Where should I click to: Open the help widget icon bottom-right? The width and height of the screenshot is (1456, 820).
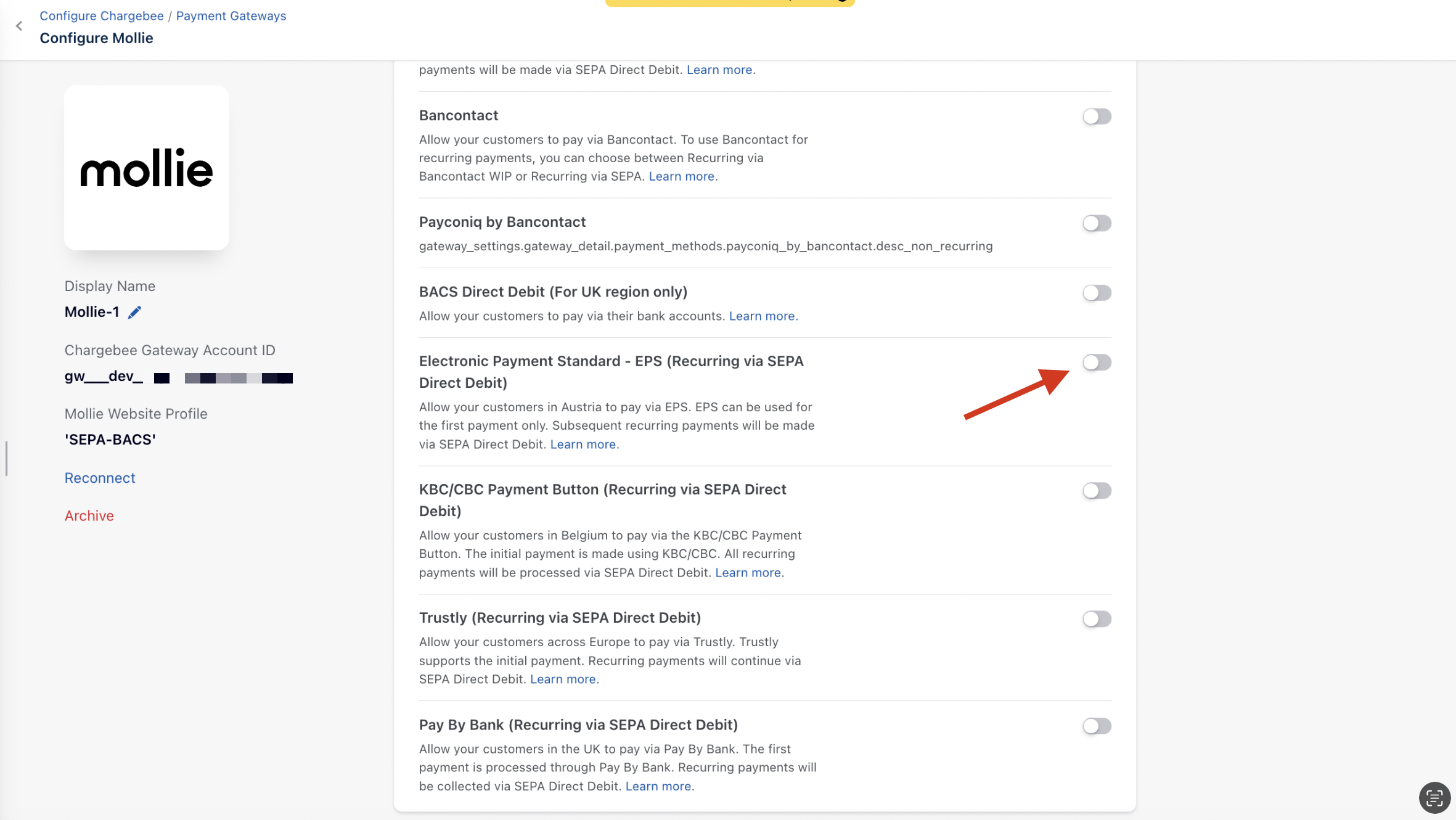[x=1434, y=798]
